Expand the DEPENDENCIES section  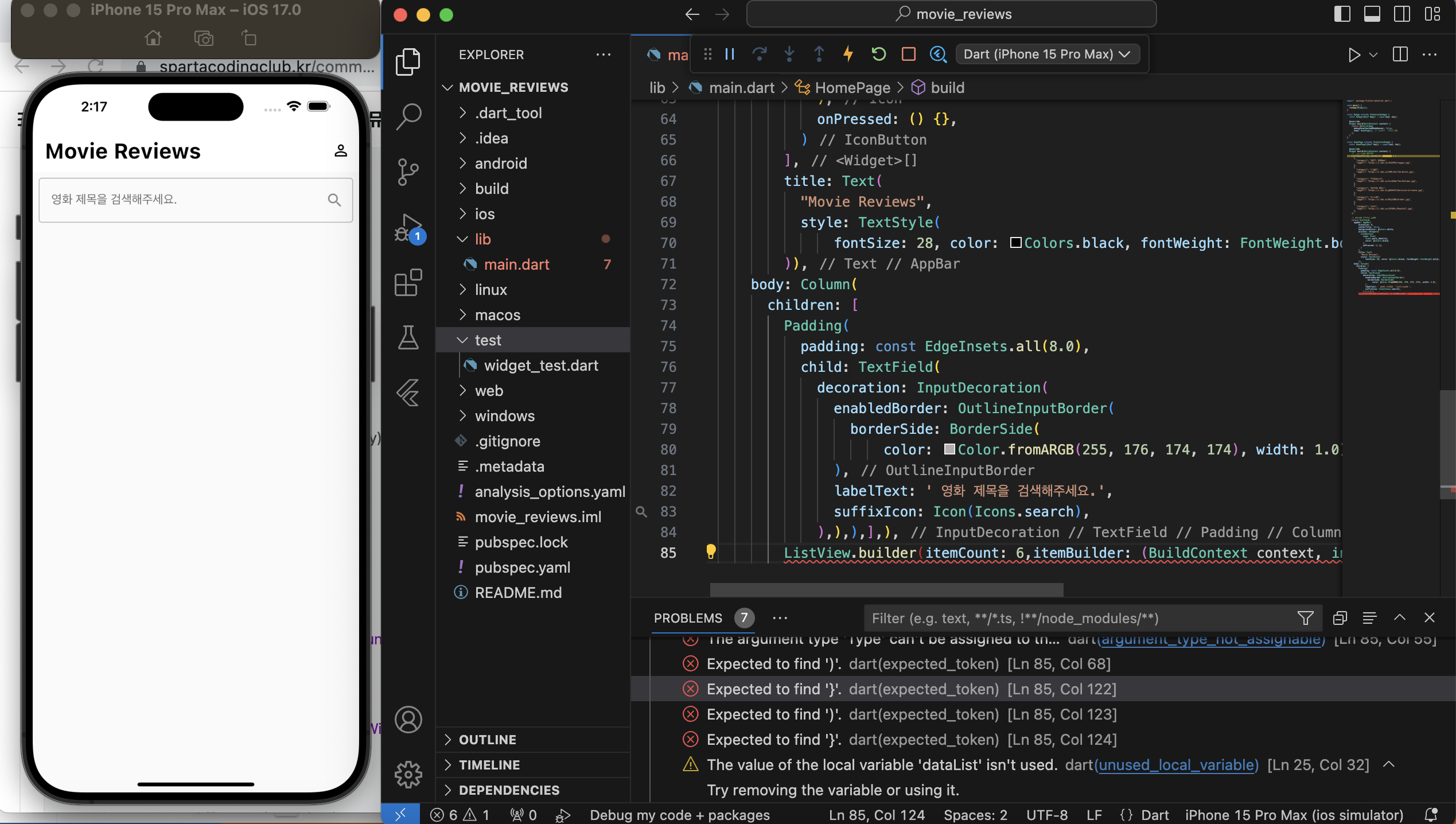pos(534,790)
